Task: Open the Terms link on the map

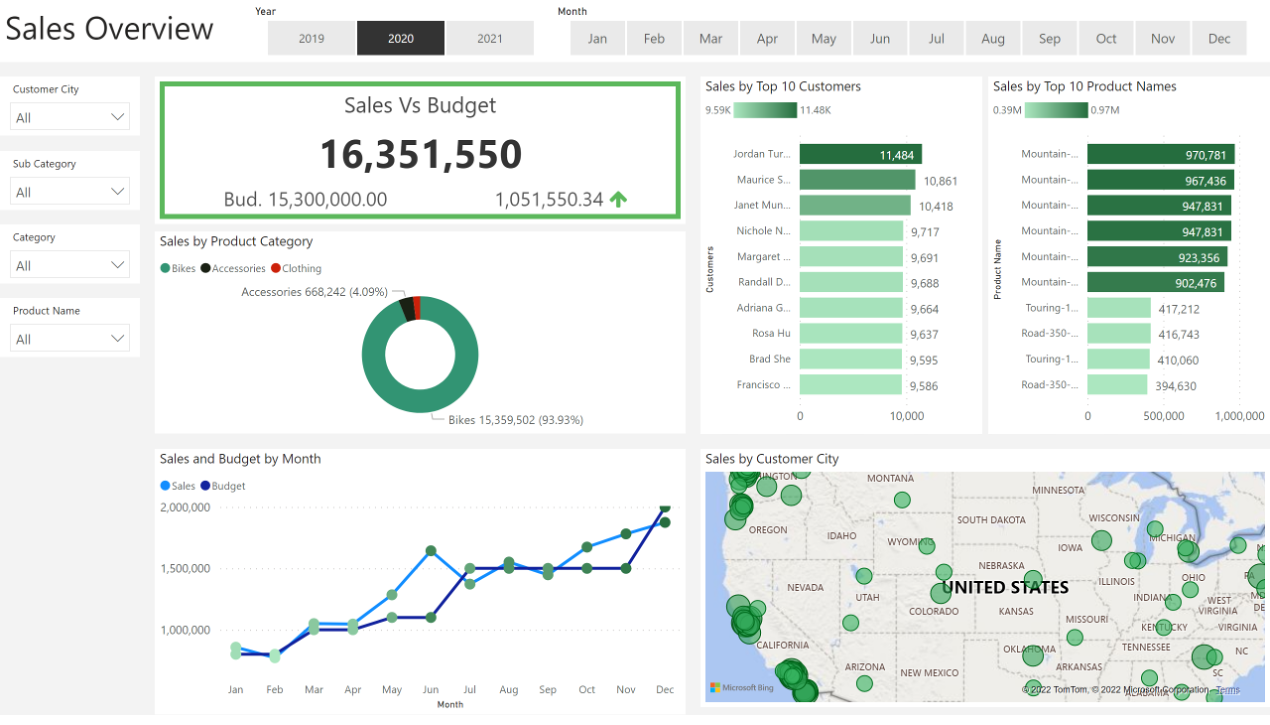Action: [1228, 689]
